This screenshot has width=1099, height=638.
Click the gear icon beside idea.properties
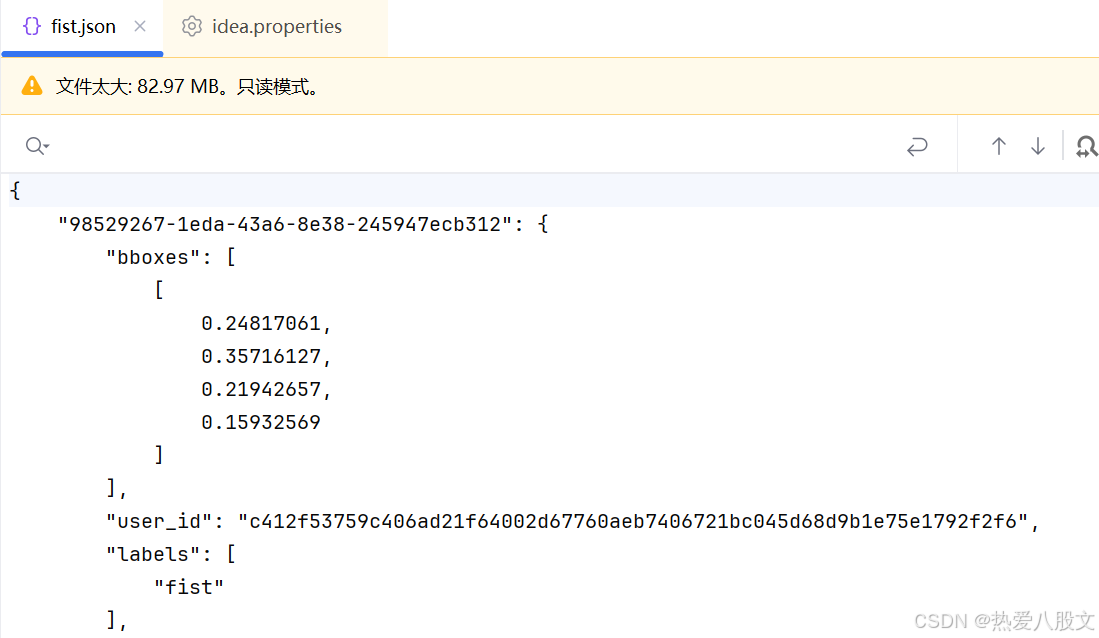coord(191,27)
